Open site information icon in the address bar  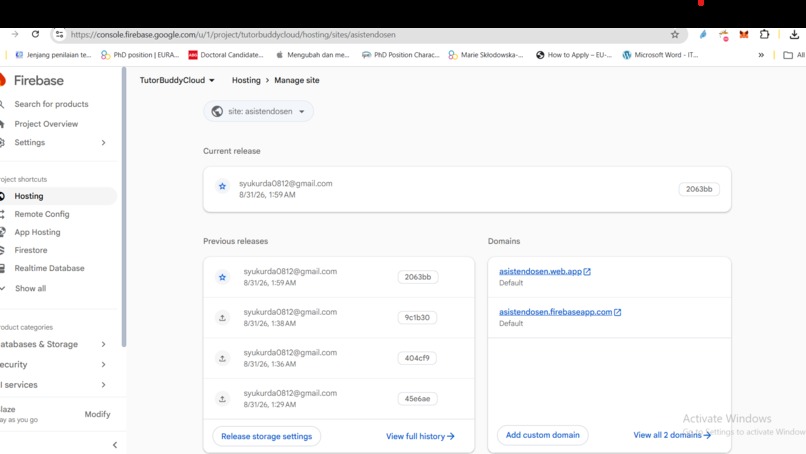click(60, 34)
